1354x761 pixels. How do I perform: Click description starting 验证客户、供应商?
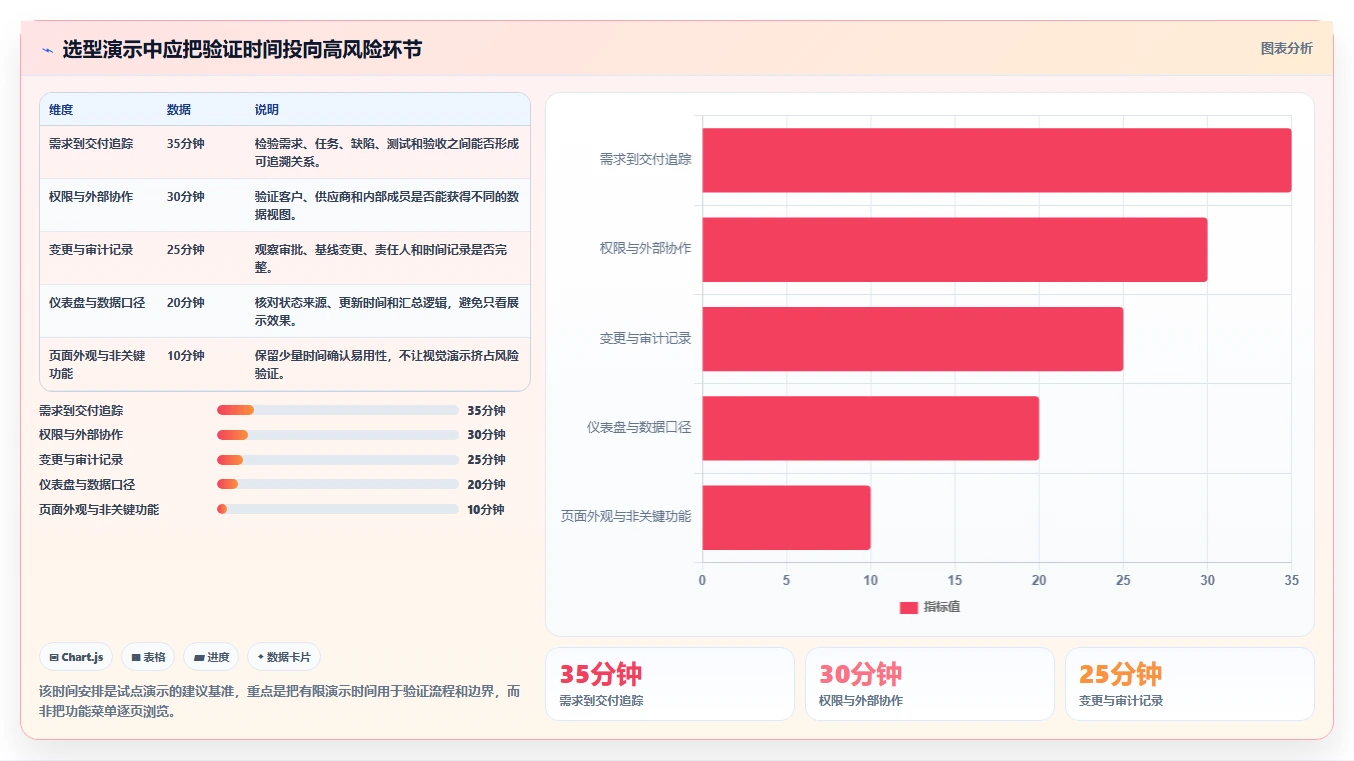(x=387, y=205)
